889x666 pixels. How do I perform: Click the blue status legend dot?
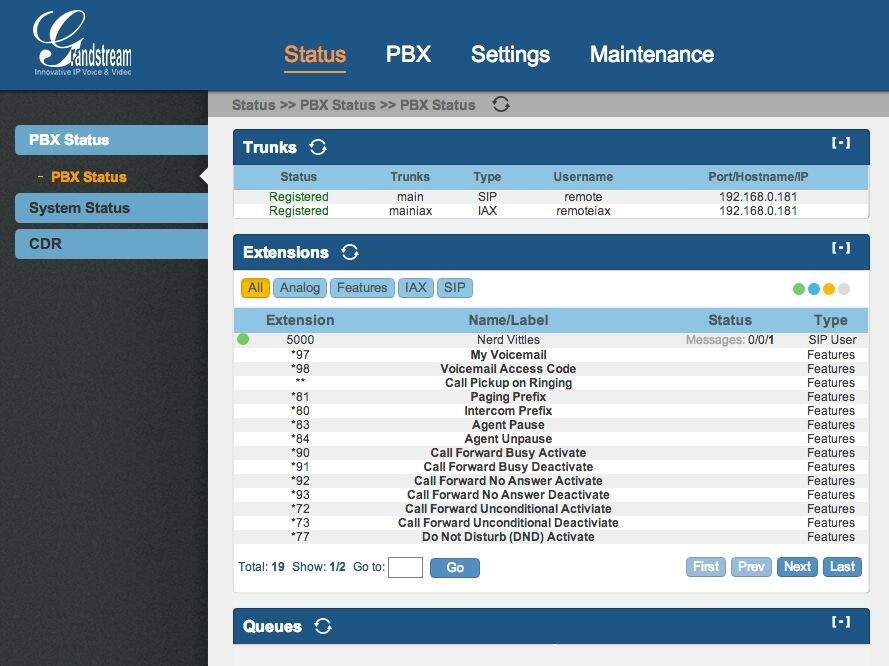tap(814, 289)
